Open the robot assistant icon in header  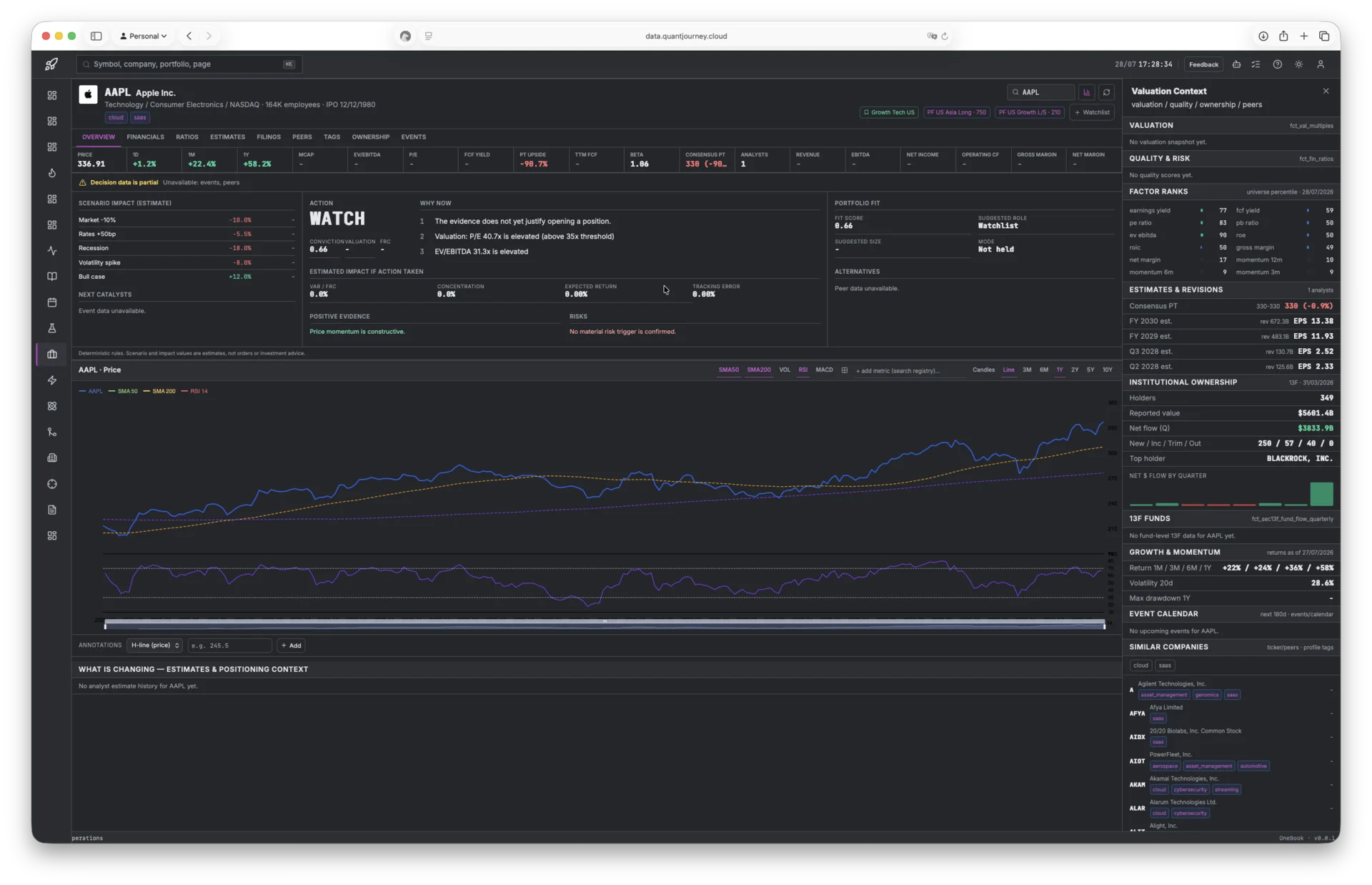[1236, 64]
